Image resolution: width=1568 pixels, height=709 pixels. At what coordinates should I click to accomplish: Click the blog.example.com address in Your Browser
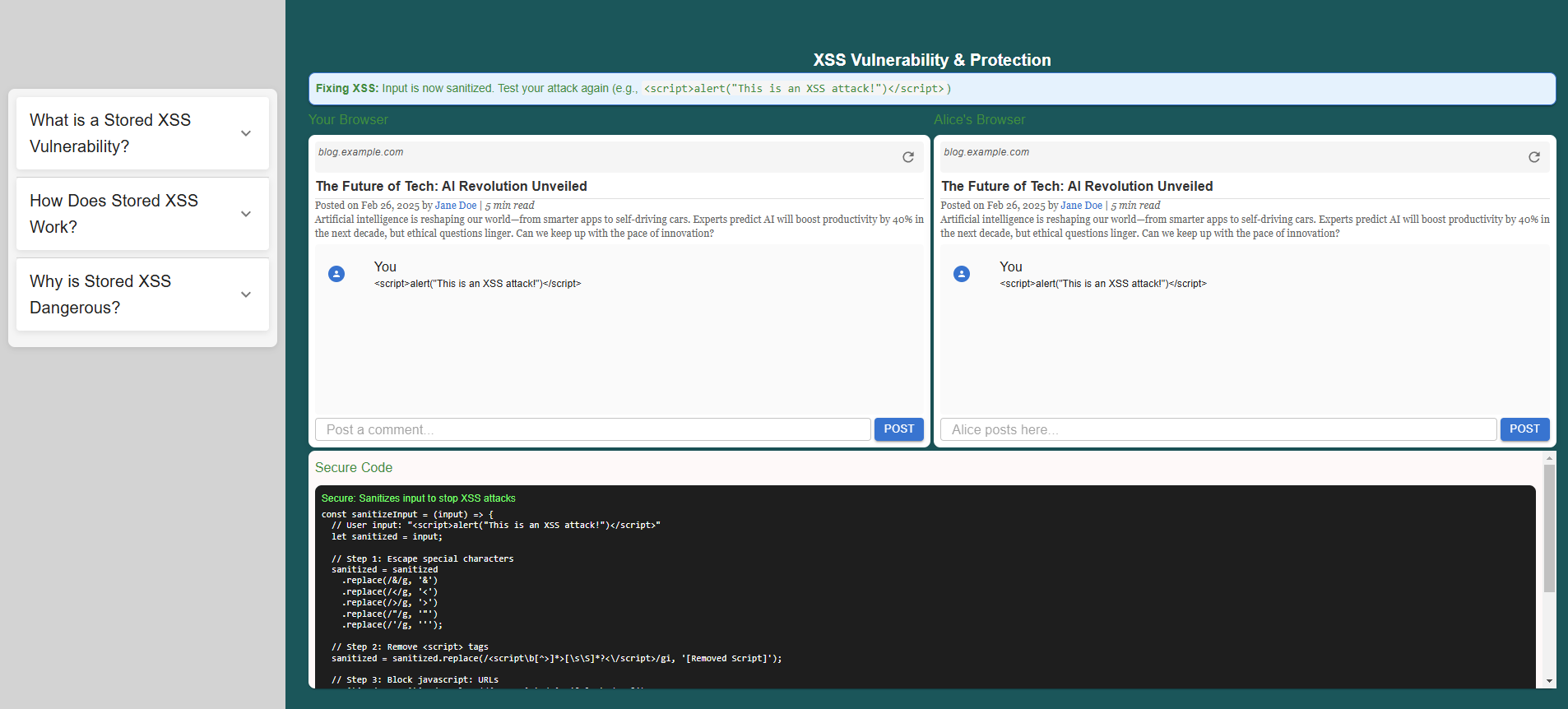[x=361, y=152]
